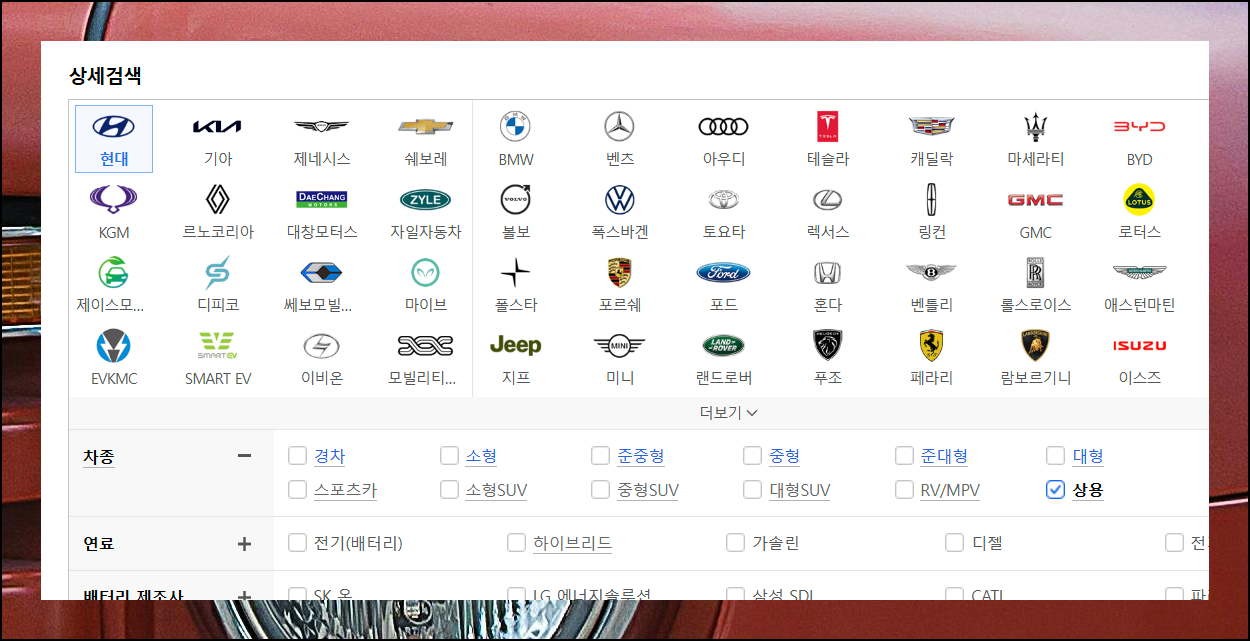Screen dimensions: 1250x641
Task: Choose the Polestar (폴스타) star logo
Action: pyautogui.click(x=515, y=272)
